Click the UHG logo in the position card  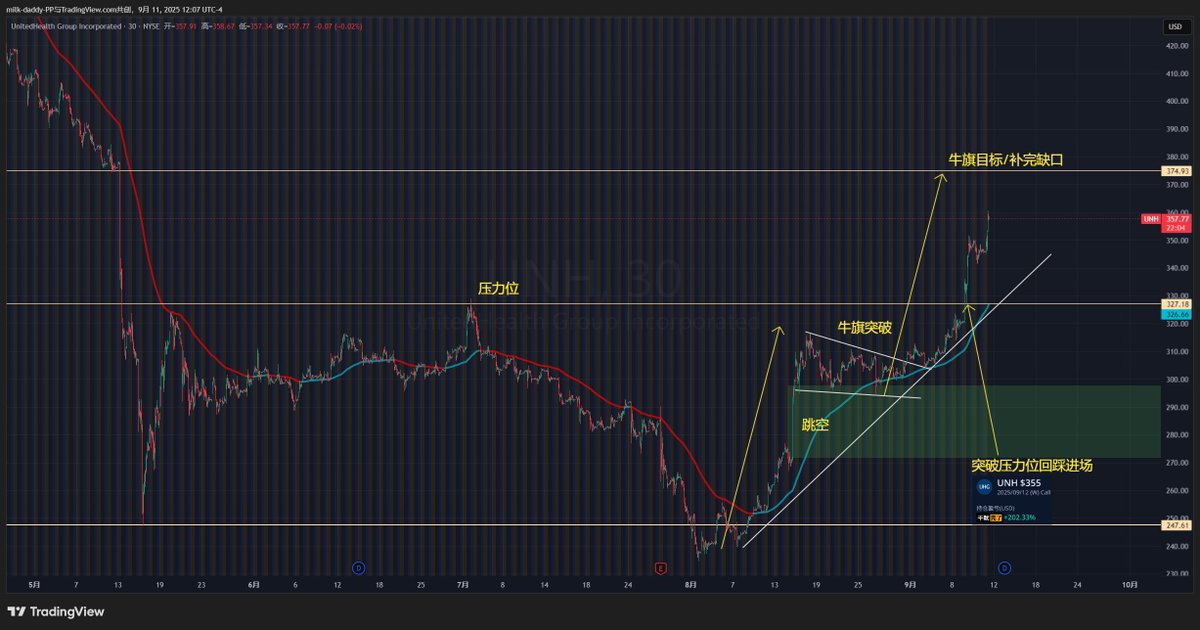(985, 486)
